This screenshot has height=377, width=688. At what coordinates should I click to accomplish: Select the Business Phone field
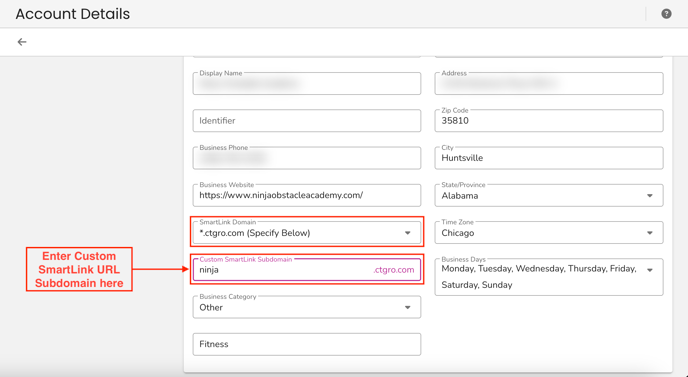307,158
